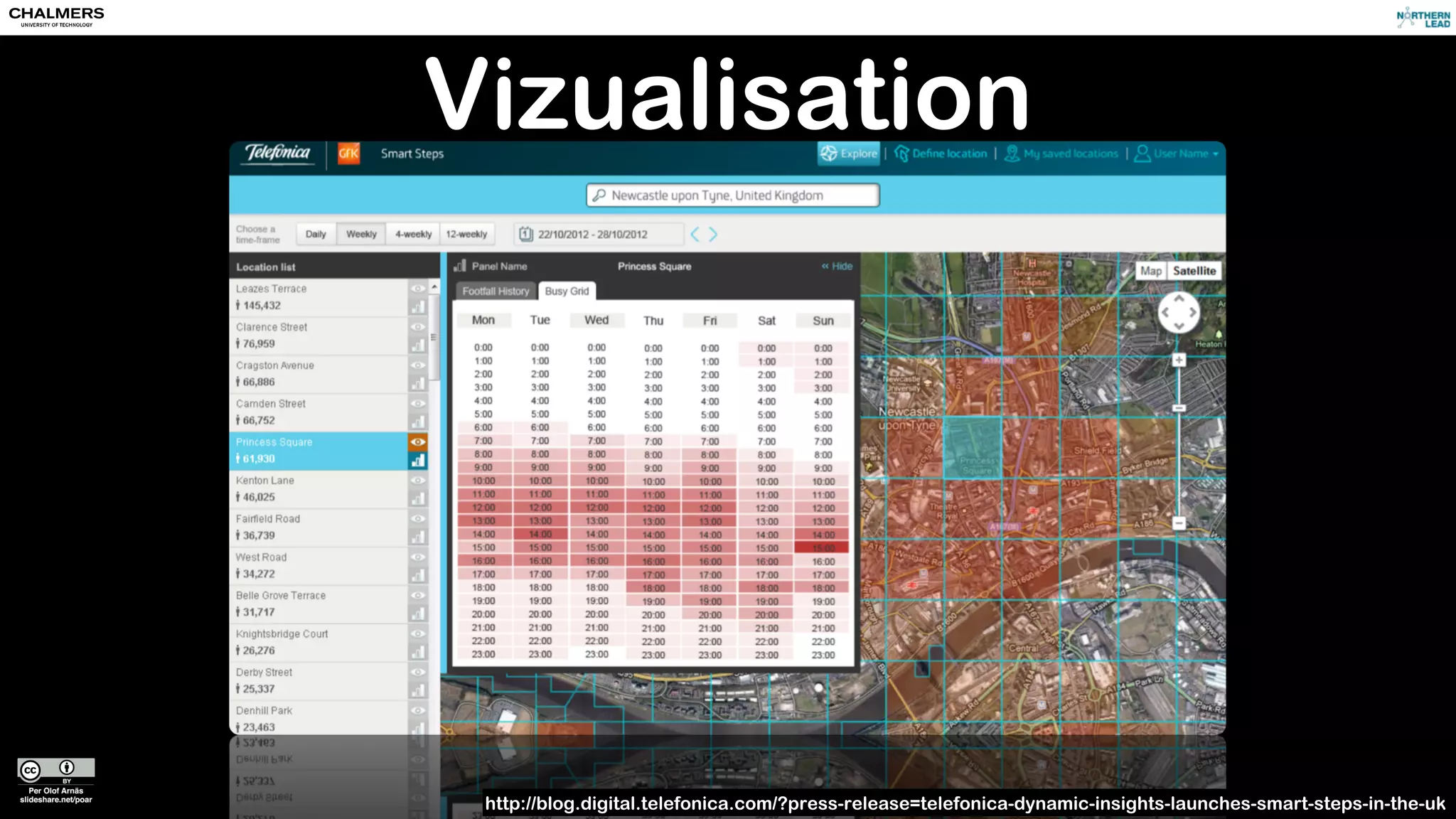
Task: Switch map to Satellite view
Action: (x=1194, y=271)
